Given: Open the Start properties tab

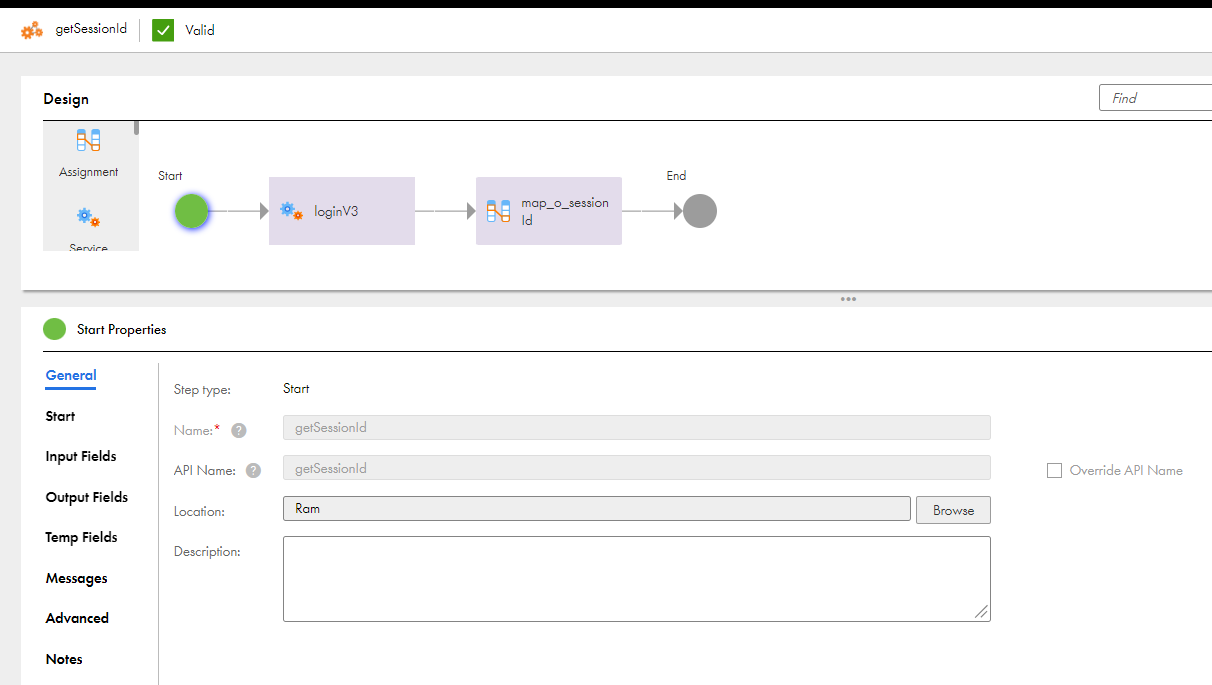Looking at the screenshot, I should pos(60,416).
